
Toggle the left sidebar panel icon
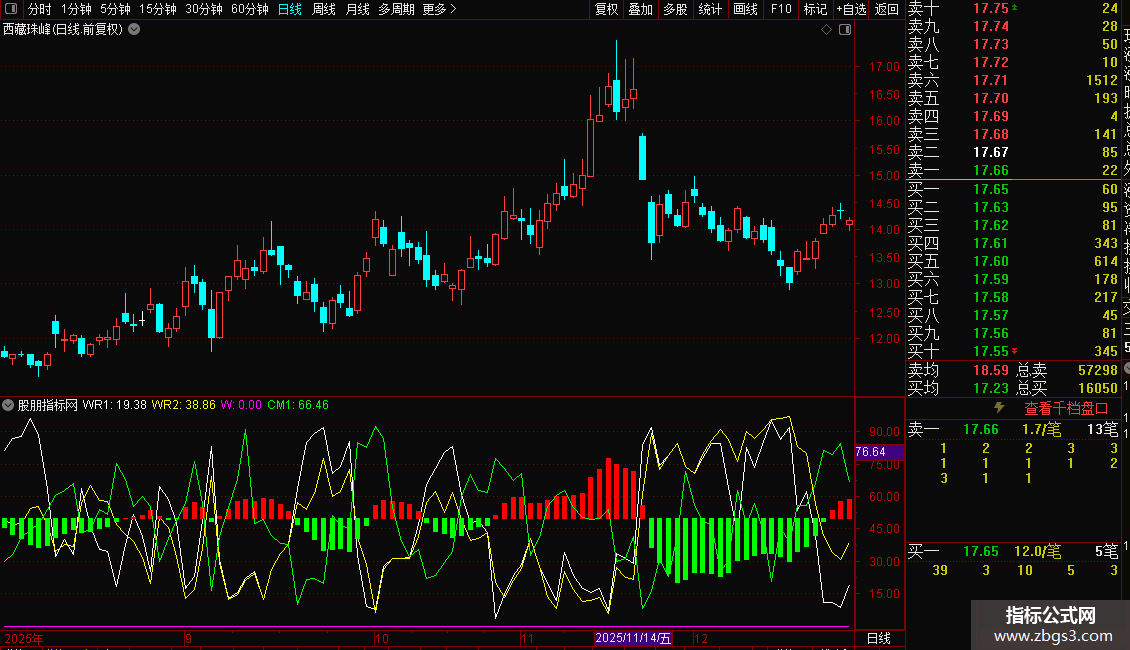[x=10, y=9]
